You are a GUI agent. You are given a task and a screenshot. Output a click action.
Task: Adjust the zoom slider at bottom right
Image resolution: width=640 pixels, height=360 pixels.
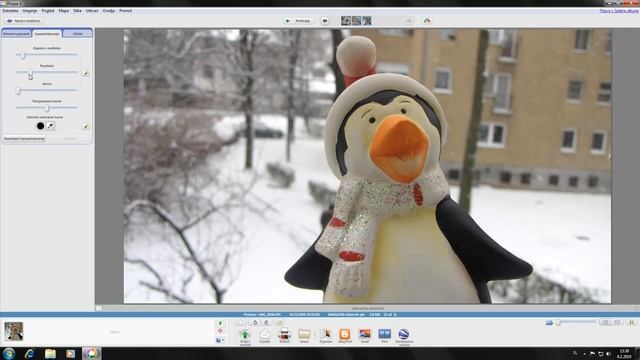(x=576, y=322)
